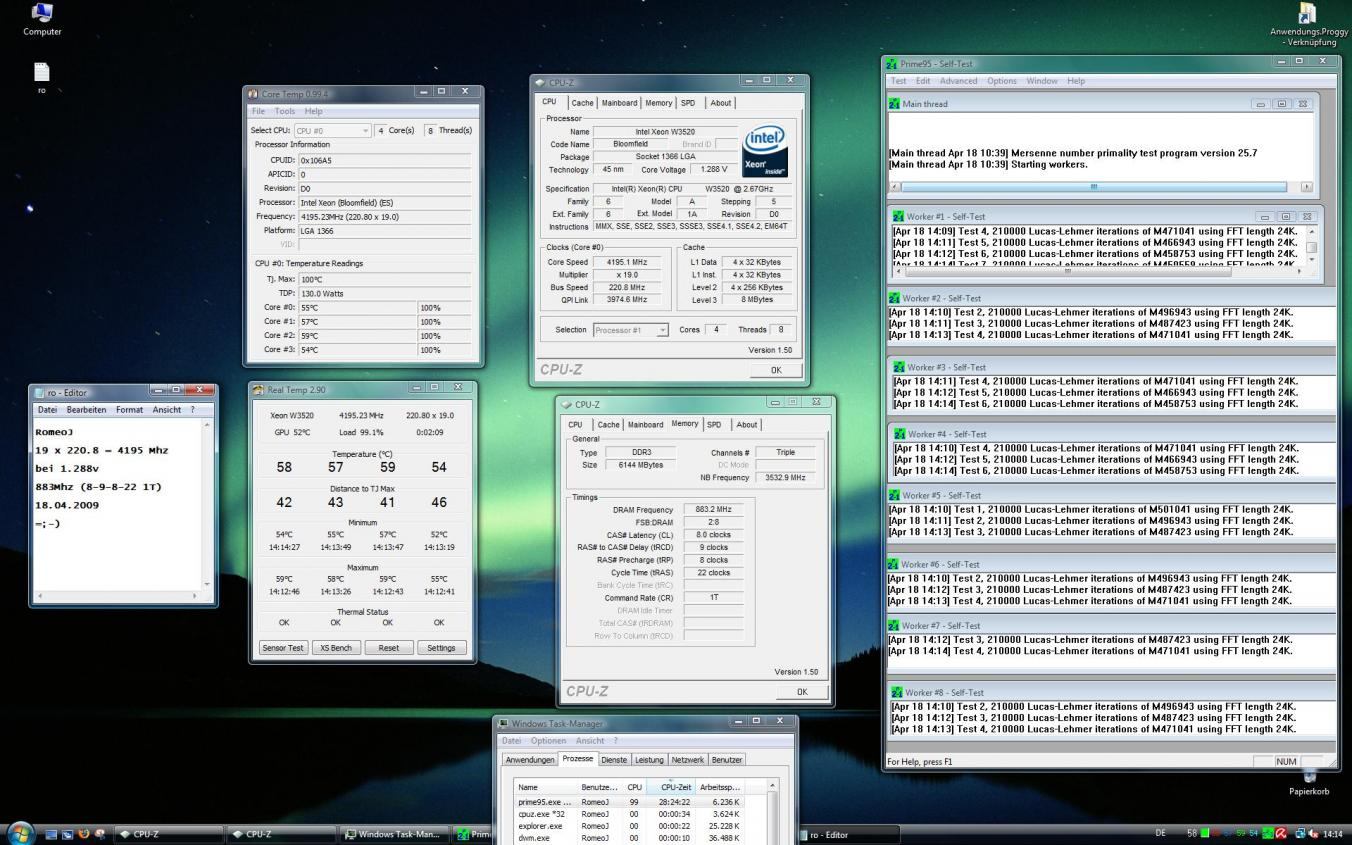Click the ro - Editor title bar icon

pos(40,393)
